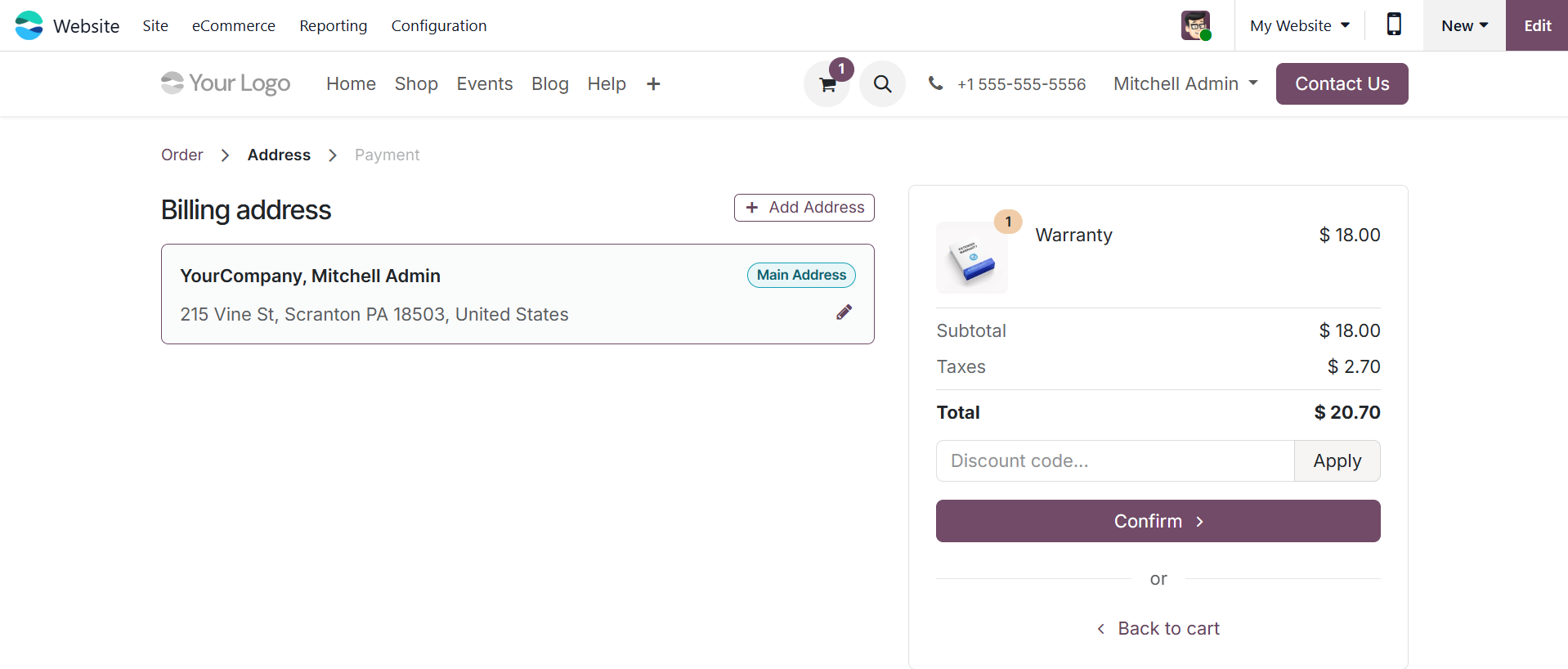Click the search magnifier icon
The image size is (1568, 669).
pyautogui.click(x=882, y=84)
